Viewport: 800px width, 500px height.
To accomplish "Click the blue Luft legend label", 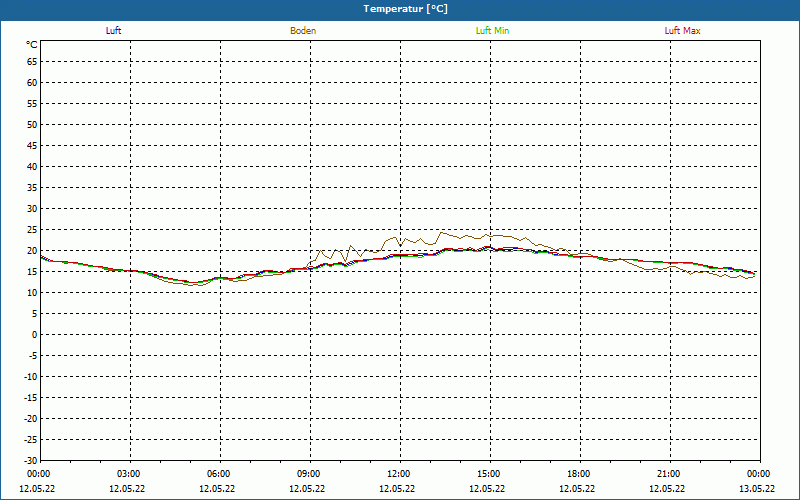I will coord(113,31).
